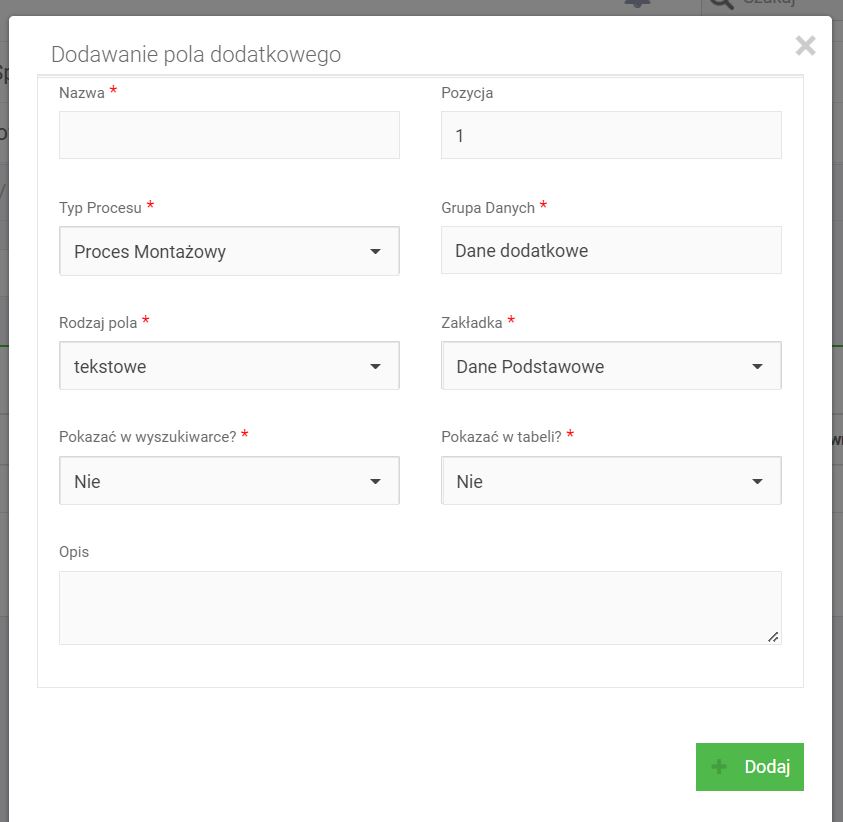Open the Rodzaj pola dropdown

229,366
